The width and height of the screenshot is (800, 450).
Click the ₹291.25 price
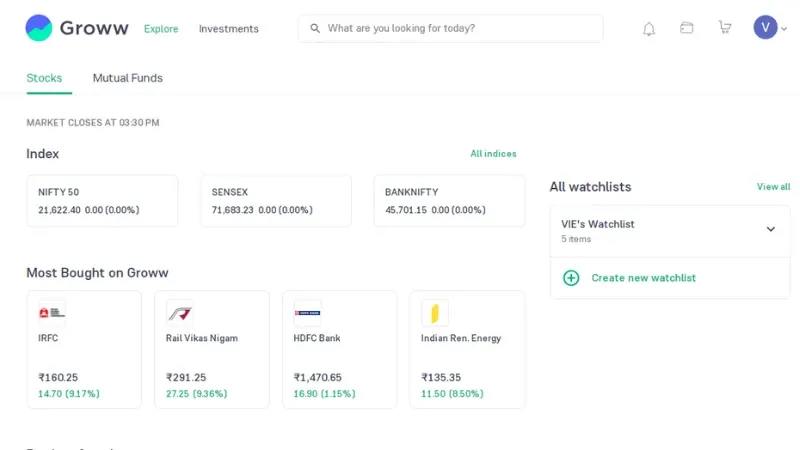tap(186, 378)
